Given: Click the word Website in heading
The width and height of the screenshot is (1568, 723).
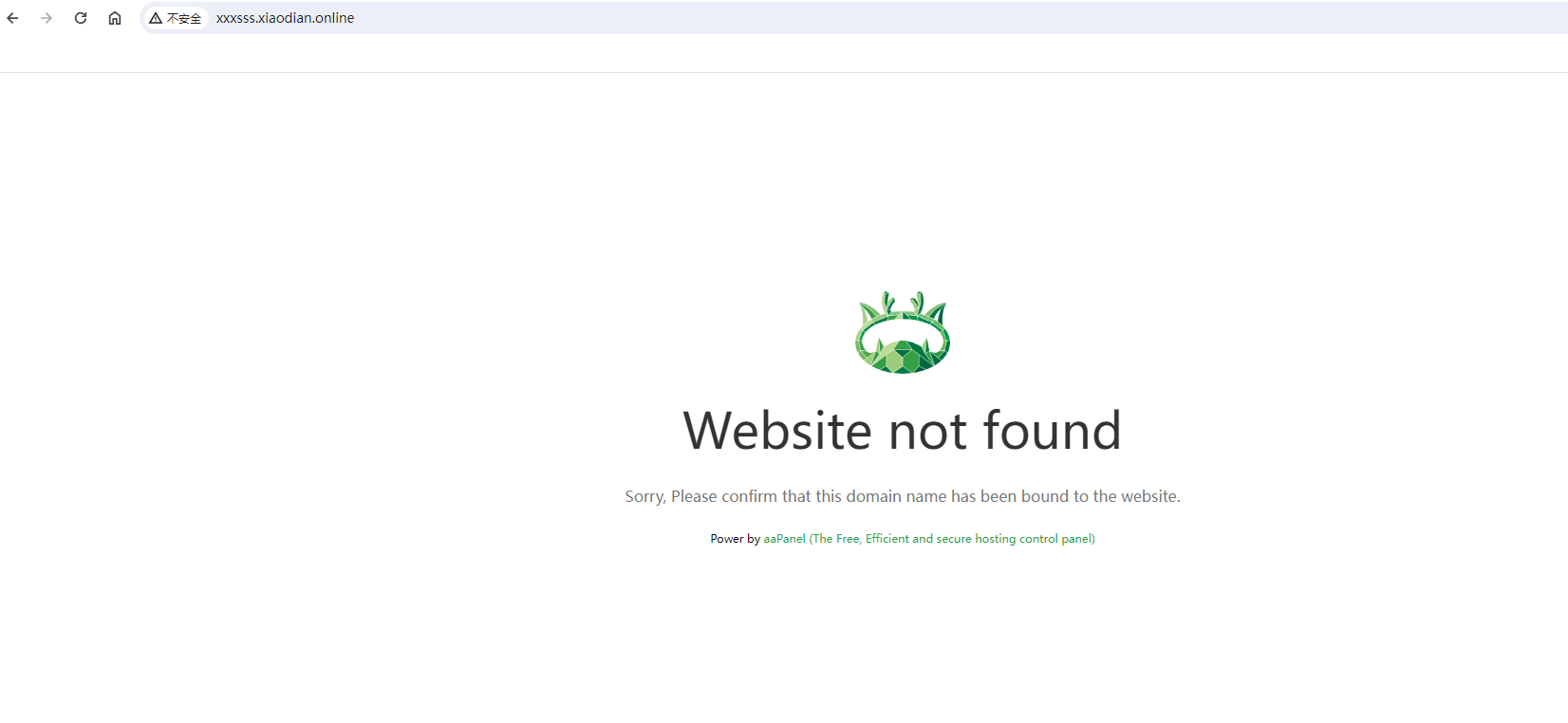Looking at the screenshot, I should point(778,430).
